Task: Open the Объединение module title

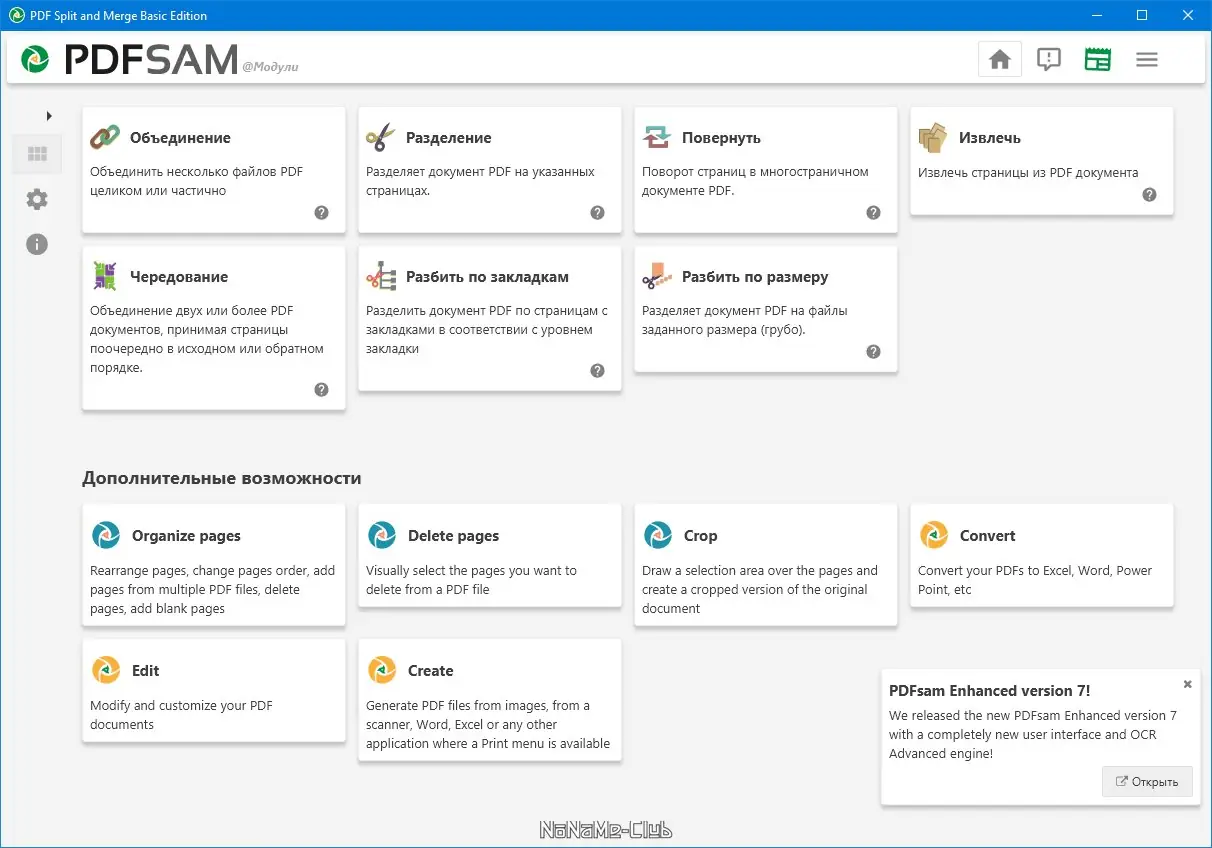Action: (180, 138)
